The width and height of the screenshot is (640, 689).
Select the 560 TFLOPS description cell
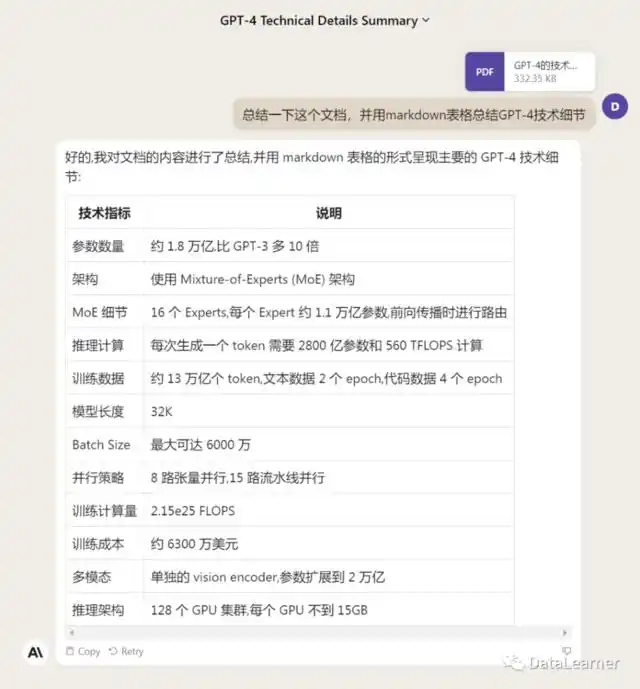click(316, 345)
